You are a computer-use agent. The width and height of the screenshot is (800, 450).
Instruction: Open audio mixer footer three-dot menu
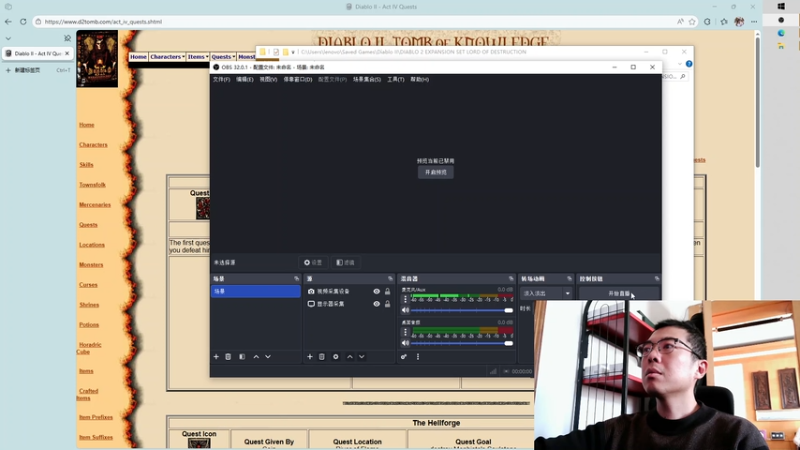(x=418, y=357)
